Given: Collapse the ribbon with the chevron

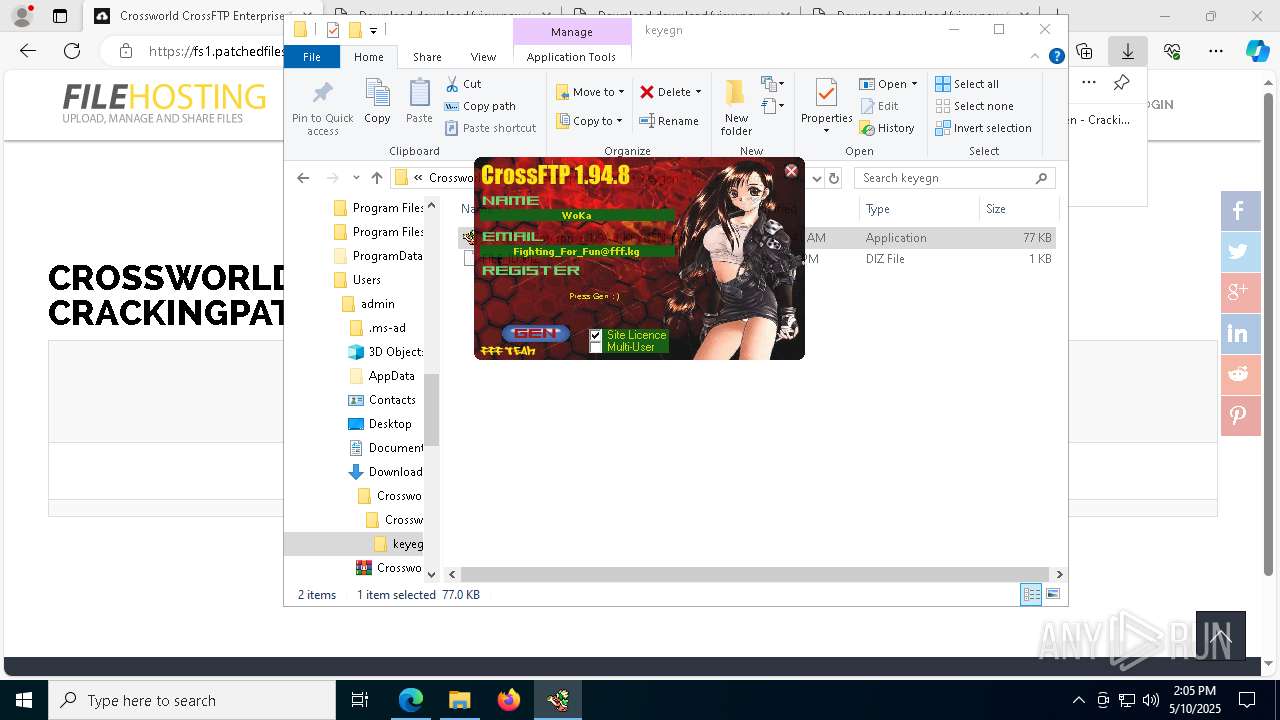Looking at the screenshot, I should (x=1035, y=57).
